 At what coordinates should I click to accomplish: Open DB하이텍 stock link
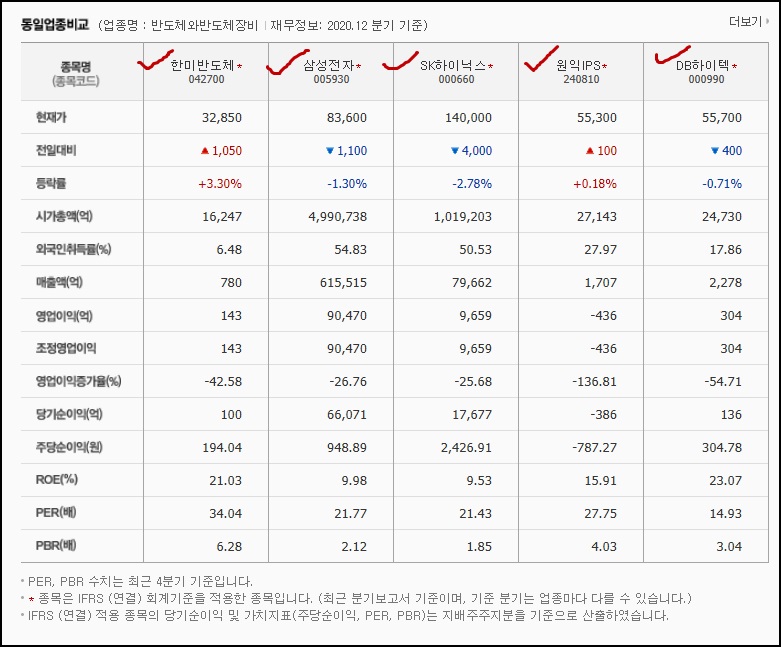[x=702, y=65]
